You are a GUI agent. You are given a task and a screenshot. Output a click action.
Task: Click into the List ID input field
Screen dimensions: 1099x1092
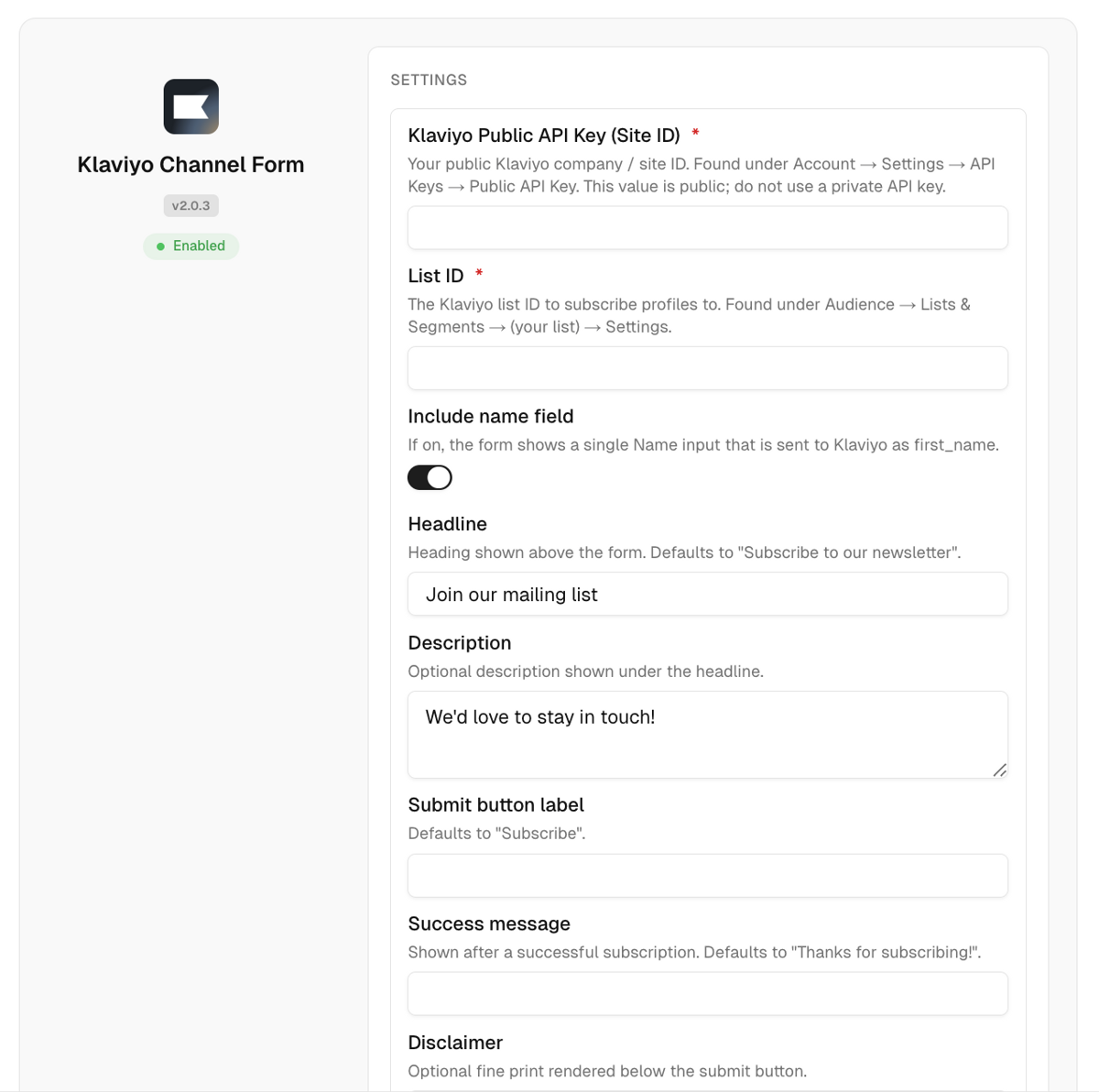coord(707,368)
